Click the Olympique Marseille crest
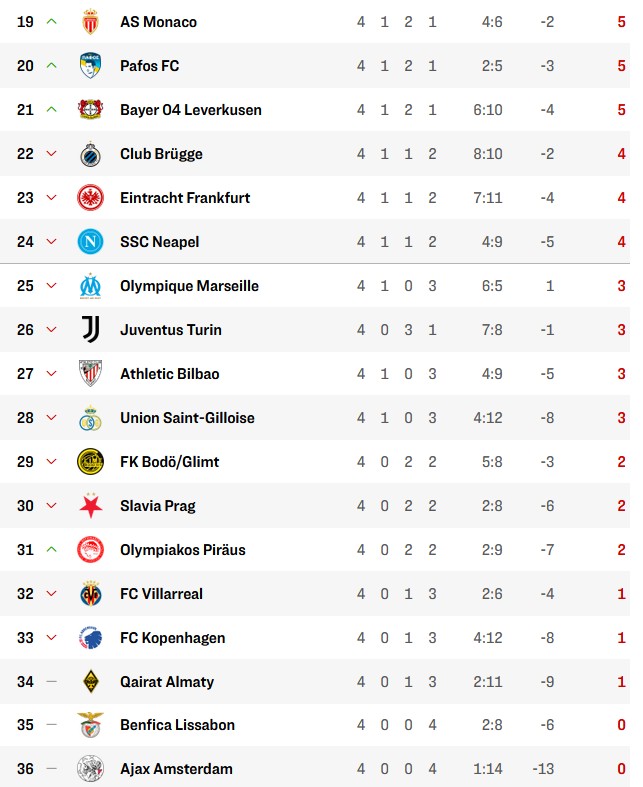This screenshot has width=643, height=787. (91, 286)
